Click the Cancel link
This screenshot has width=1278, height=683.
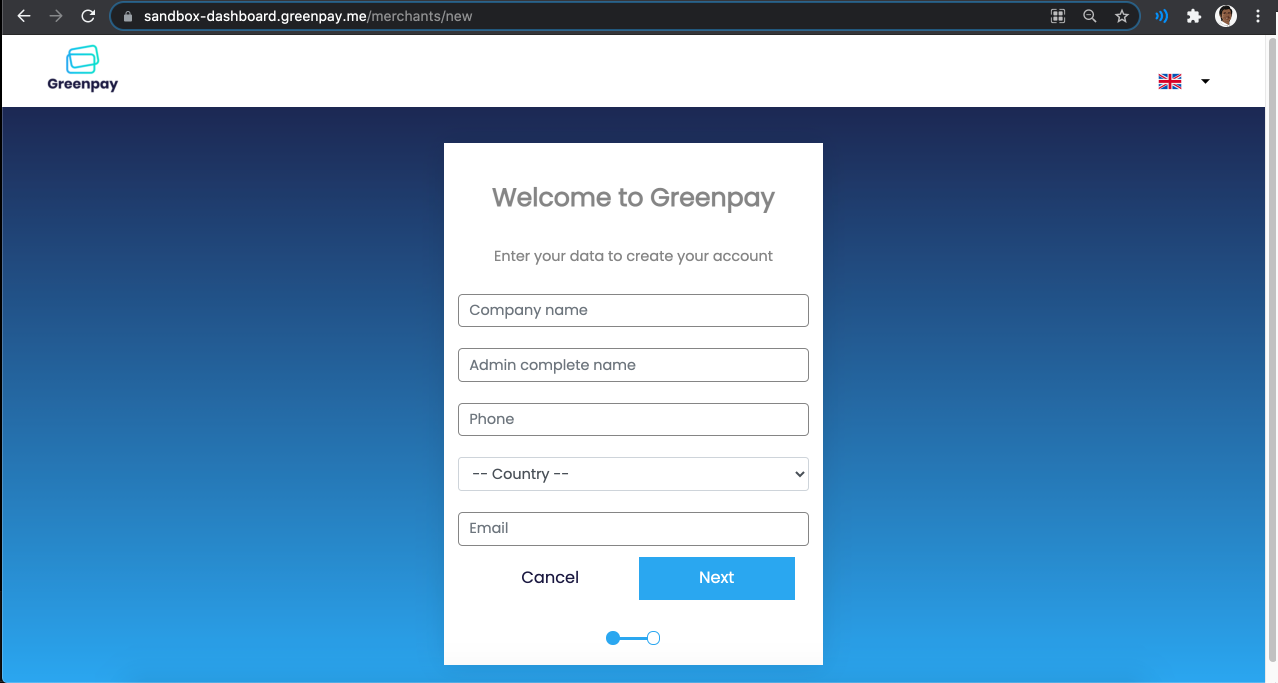pos(550,578)
